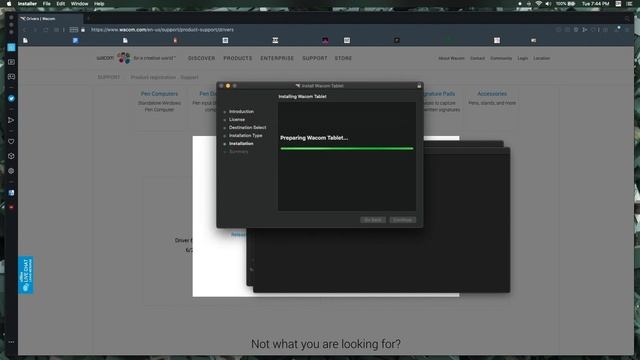Open the second page bookmark icon

[x=125, y=40]
